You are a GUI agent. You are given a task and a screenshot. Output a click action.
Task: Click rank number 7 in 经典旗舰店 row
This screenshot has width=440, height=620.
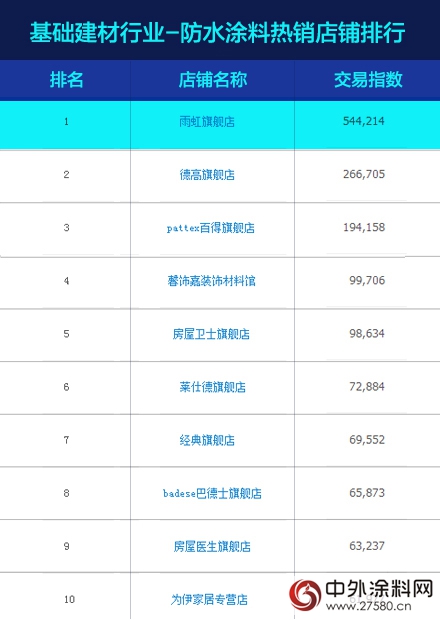tap(66, 440)
